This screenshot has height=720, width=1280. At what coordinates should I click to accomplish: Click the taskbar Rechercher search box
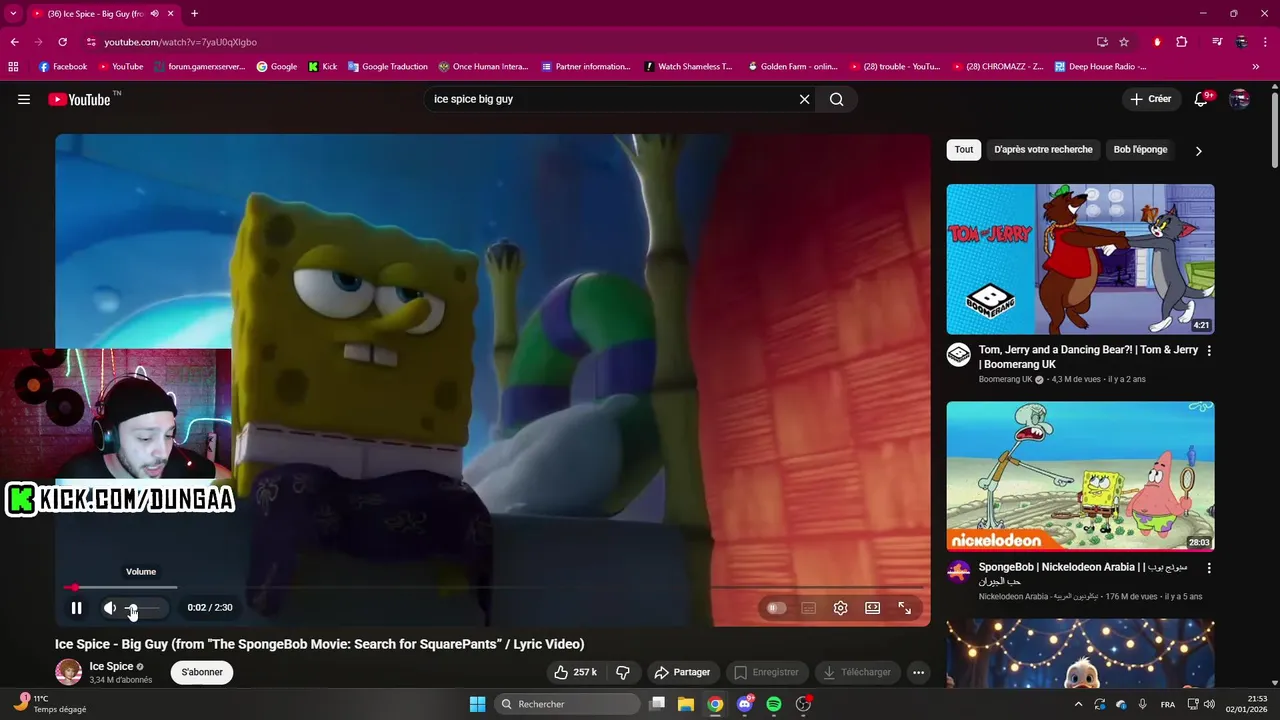pyautogui.click(x=567, y=704)
